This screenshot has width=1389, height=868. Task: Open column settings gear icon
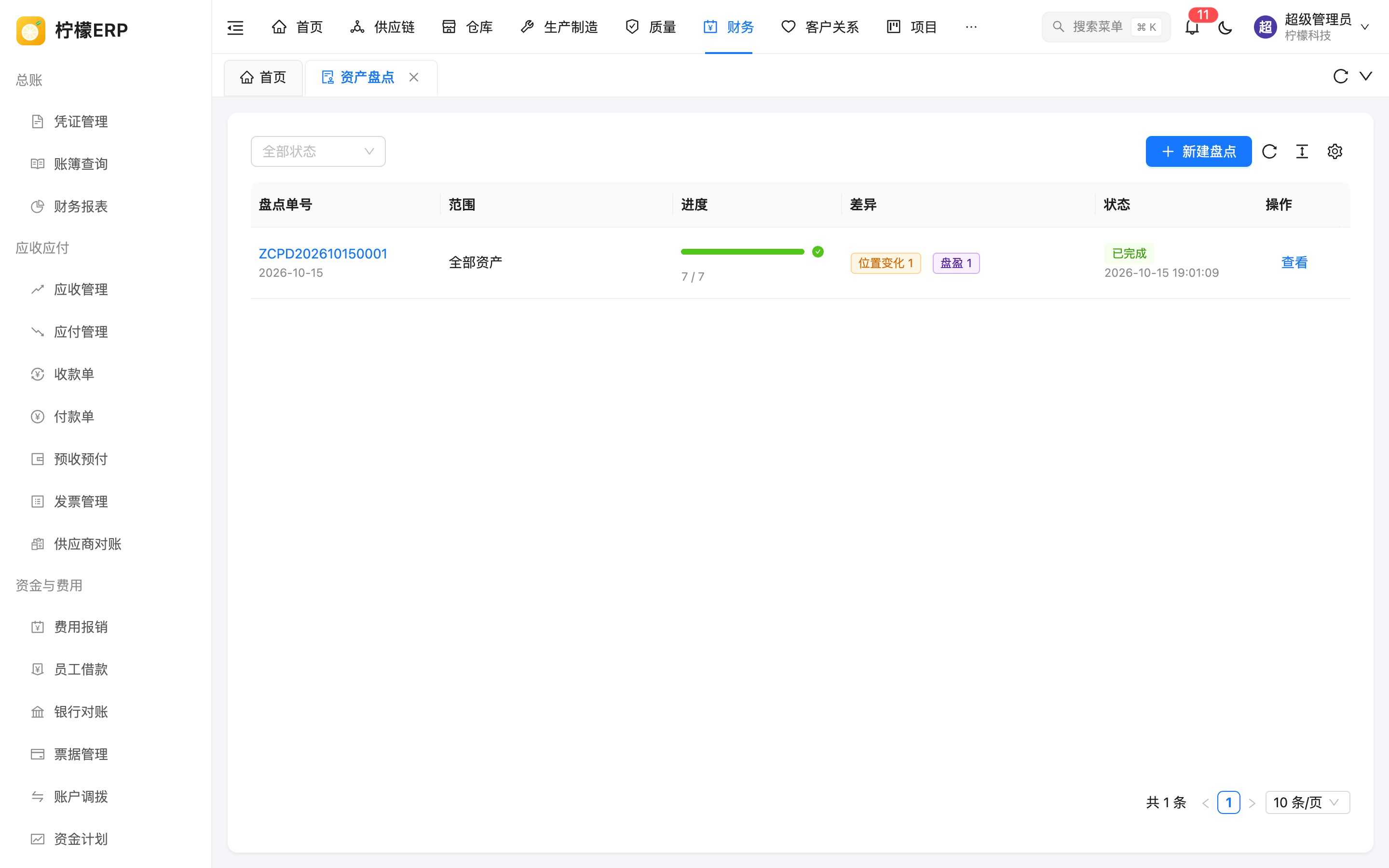click(1335, 151)
